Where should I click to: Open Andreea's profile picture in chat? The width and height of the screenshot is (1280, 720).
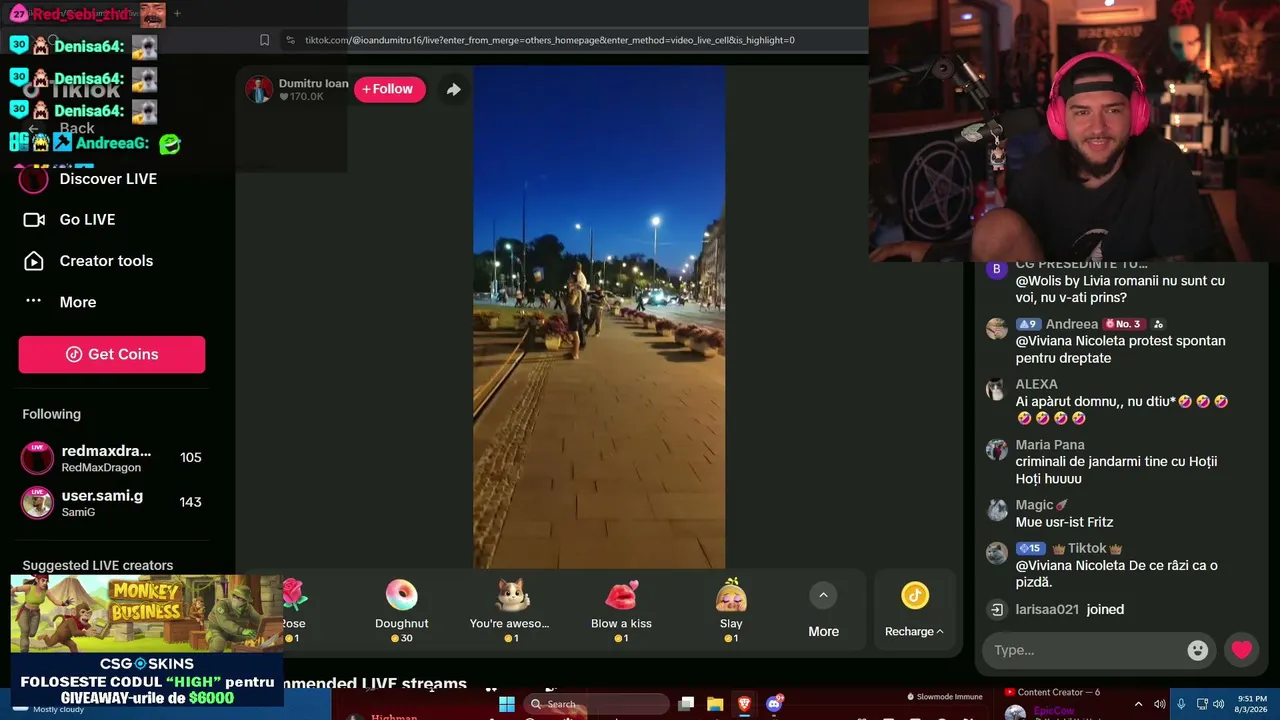pos(997,329)
